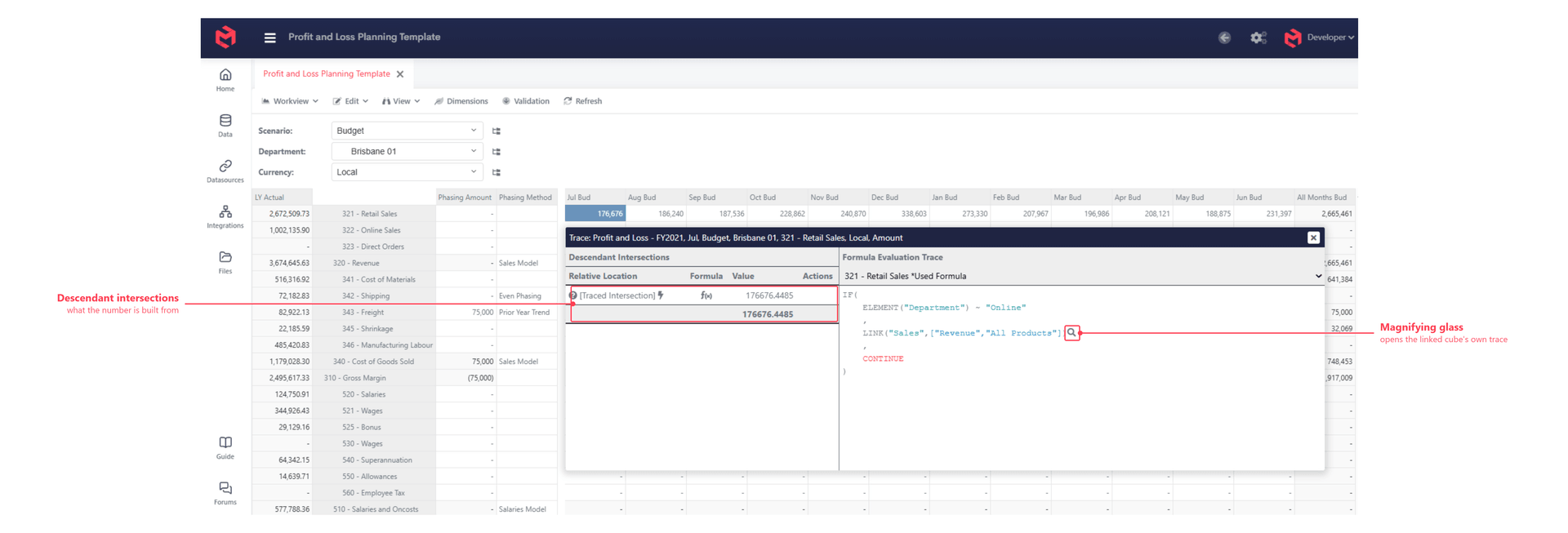Select the '[Traced Intersection]' row label
The height and width of the screenshot is (533, 1568).
click(x=617, y=295)
